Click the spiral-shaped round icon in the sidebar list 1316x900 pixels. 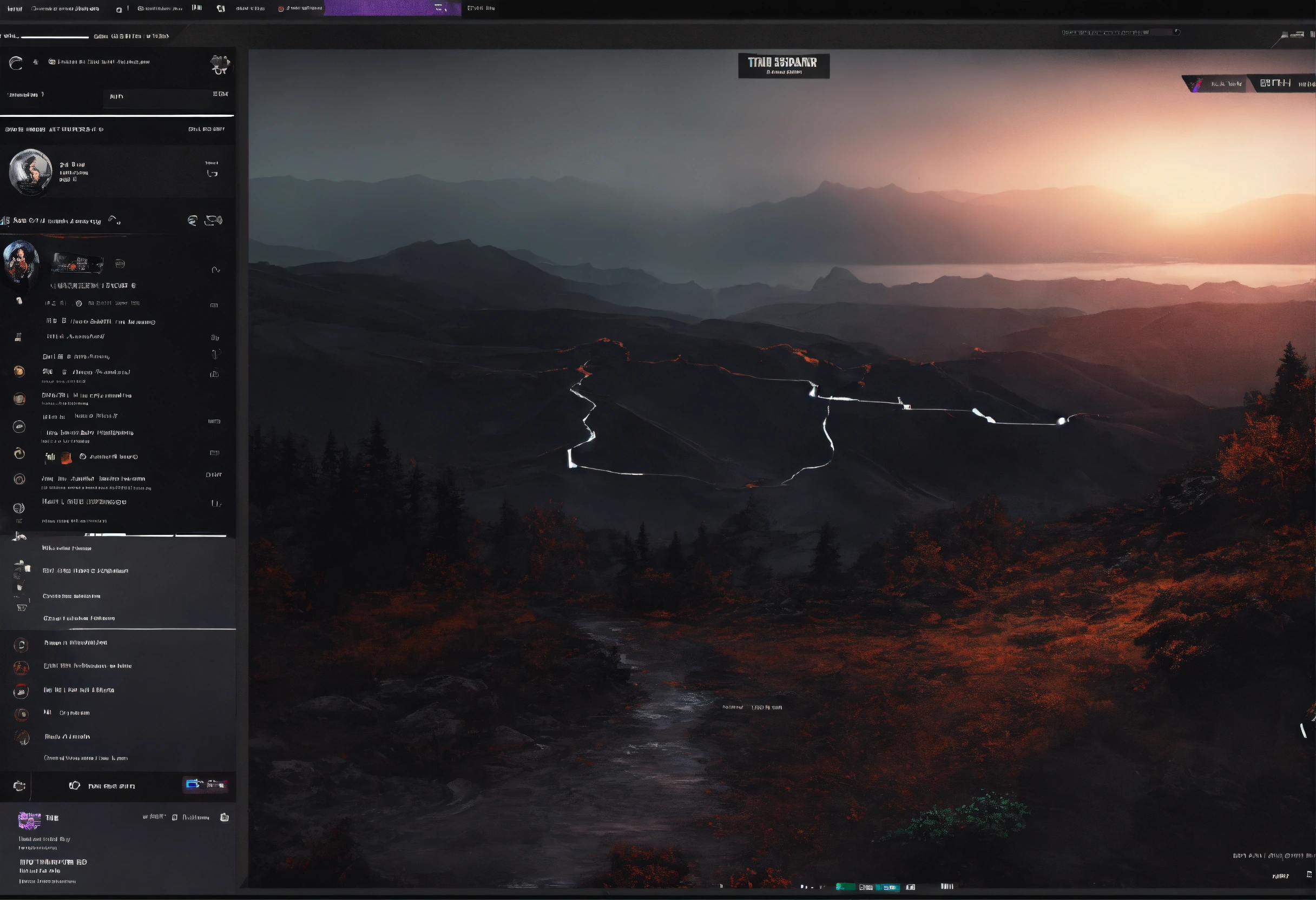point(19,453)
